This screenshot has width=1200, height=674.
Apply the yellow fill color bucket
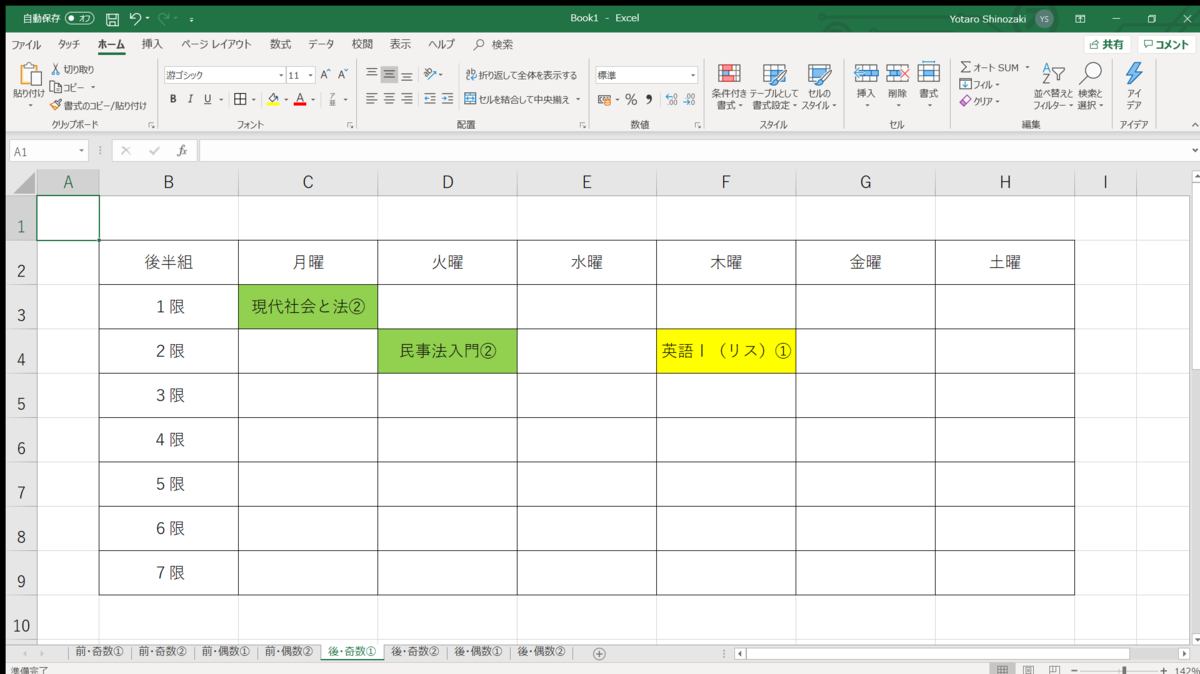pyautogui.click(x=273, y=99)
